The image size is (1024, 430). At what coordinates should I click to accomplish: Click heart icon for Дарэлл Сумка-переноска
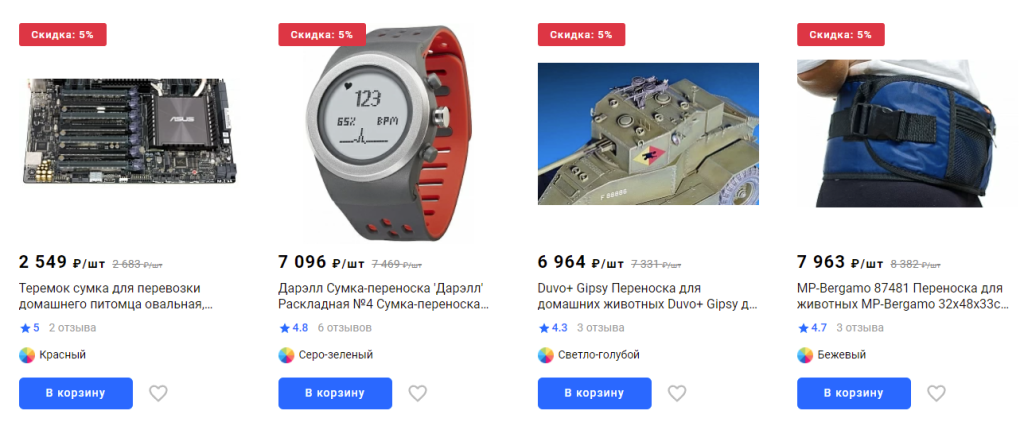coord(417,393)
